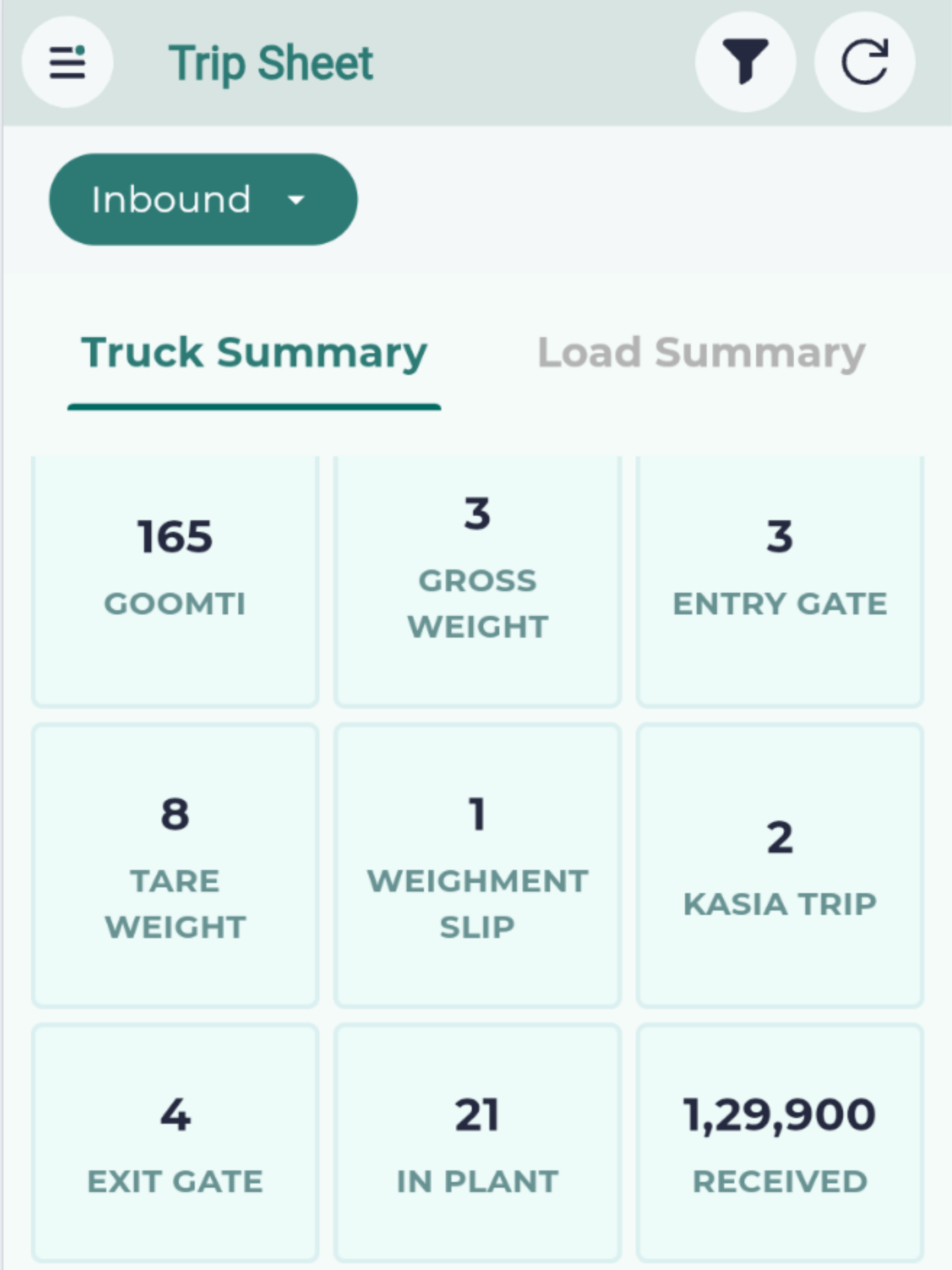Open the hamburger menu icon
952x1270 pixels.
tap(67, 62)
